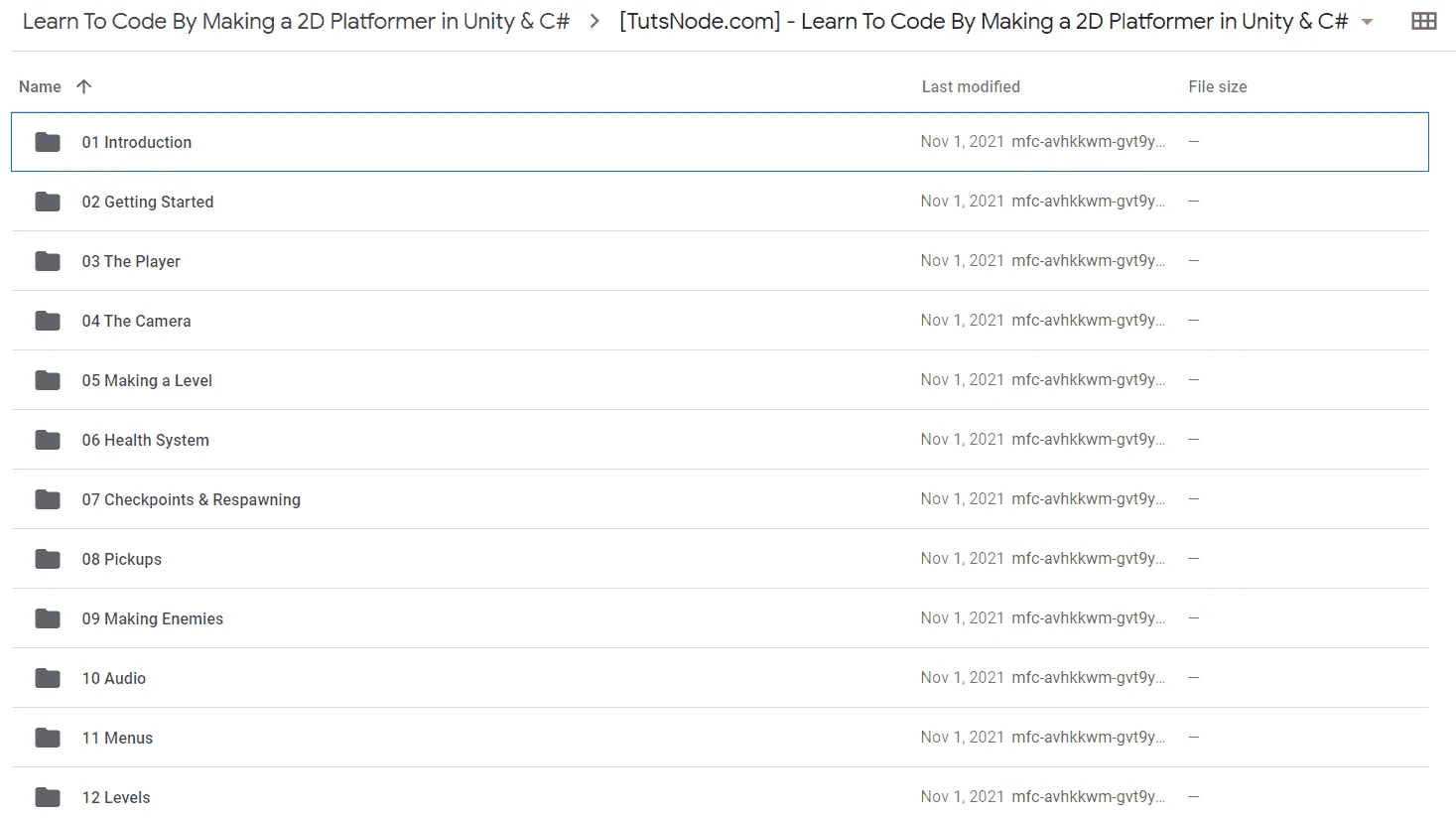Image resolution: width=1456 pixels, height=818 pixels.
Task: Click the modified date of 08 Pickups
Action: 962,558
